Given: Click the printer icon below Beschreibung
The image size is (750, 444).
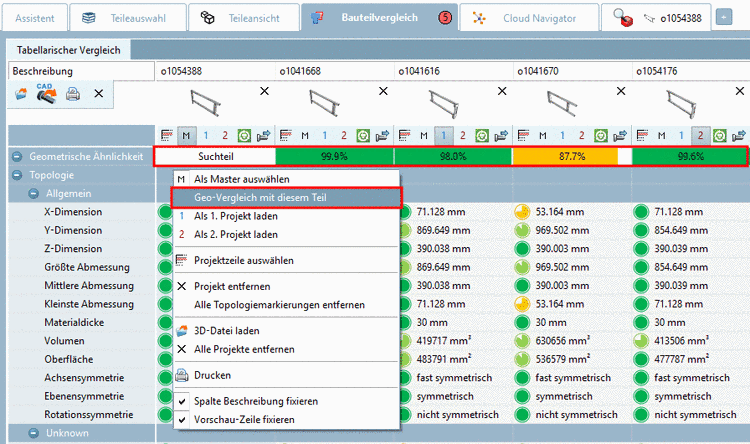Looking at the screenshot, I should pyautogui.click(x=73, y=94).
